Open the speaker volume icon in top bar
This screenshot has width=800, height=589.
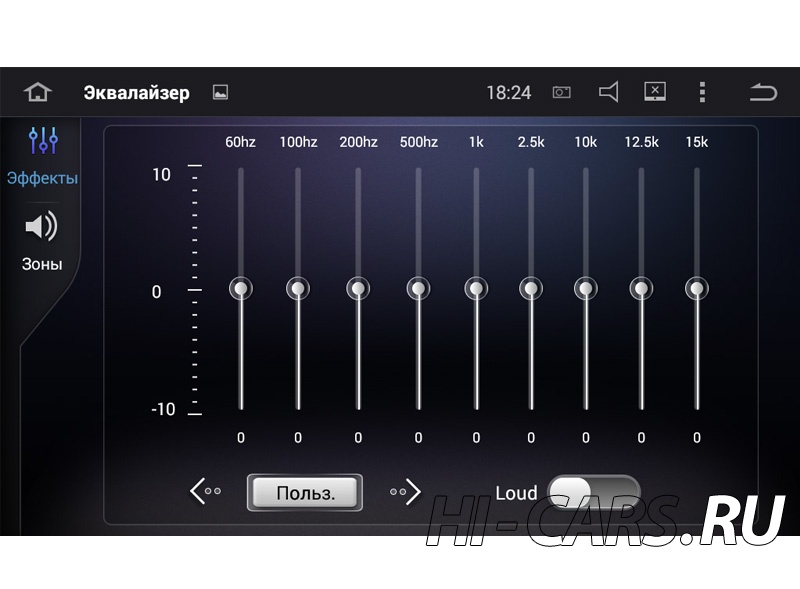[x=609, y=92]
